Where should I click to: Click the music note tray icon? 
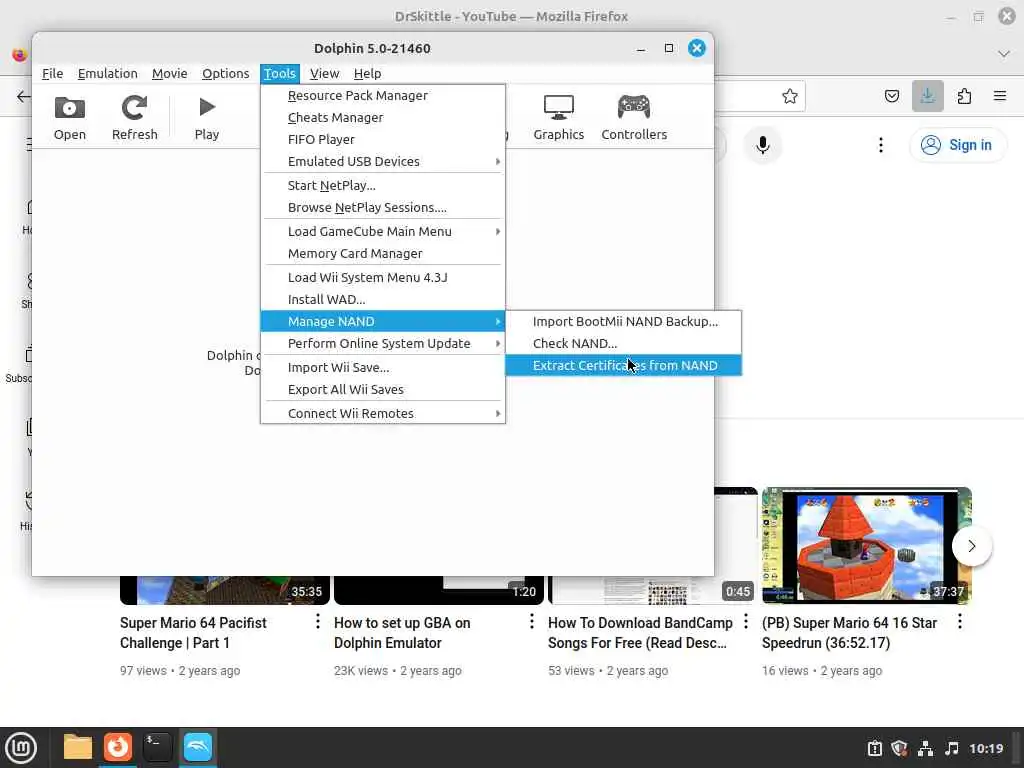[x=952, y=748]
